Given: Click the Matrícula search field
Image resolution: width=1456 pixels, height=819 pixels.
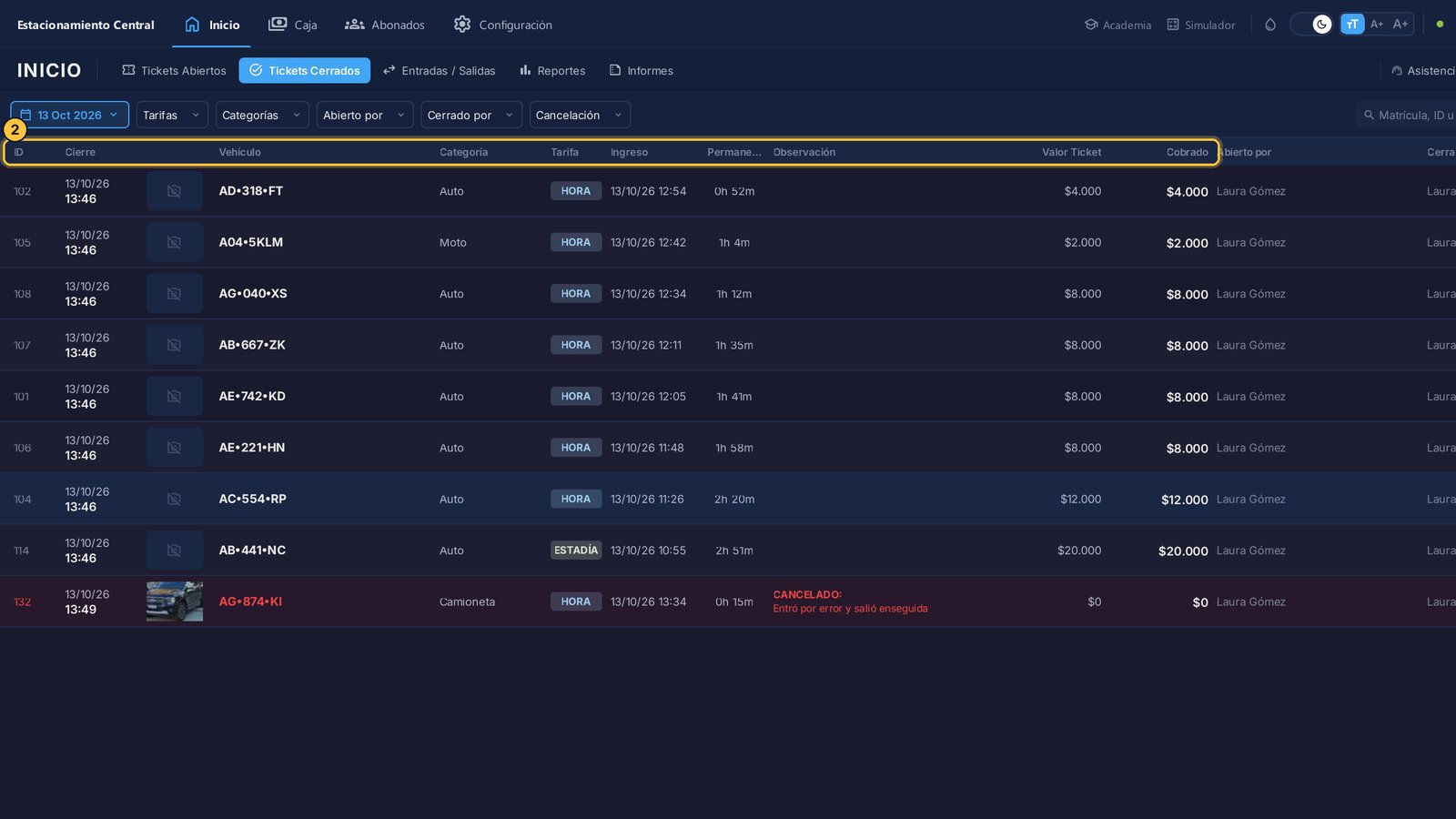Looking at the screenshot, I should tap(1406, 116).
